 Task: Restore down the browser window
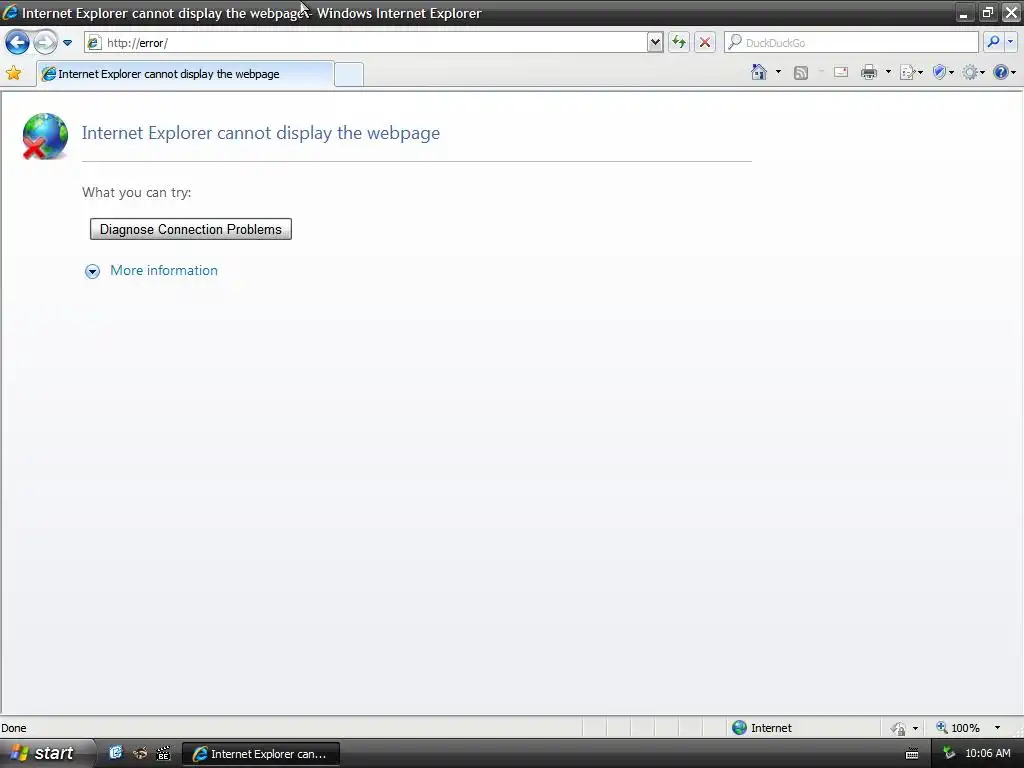[987, 12]
